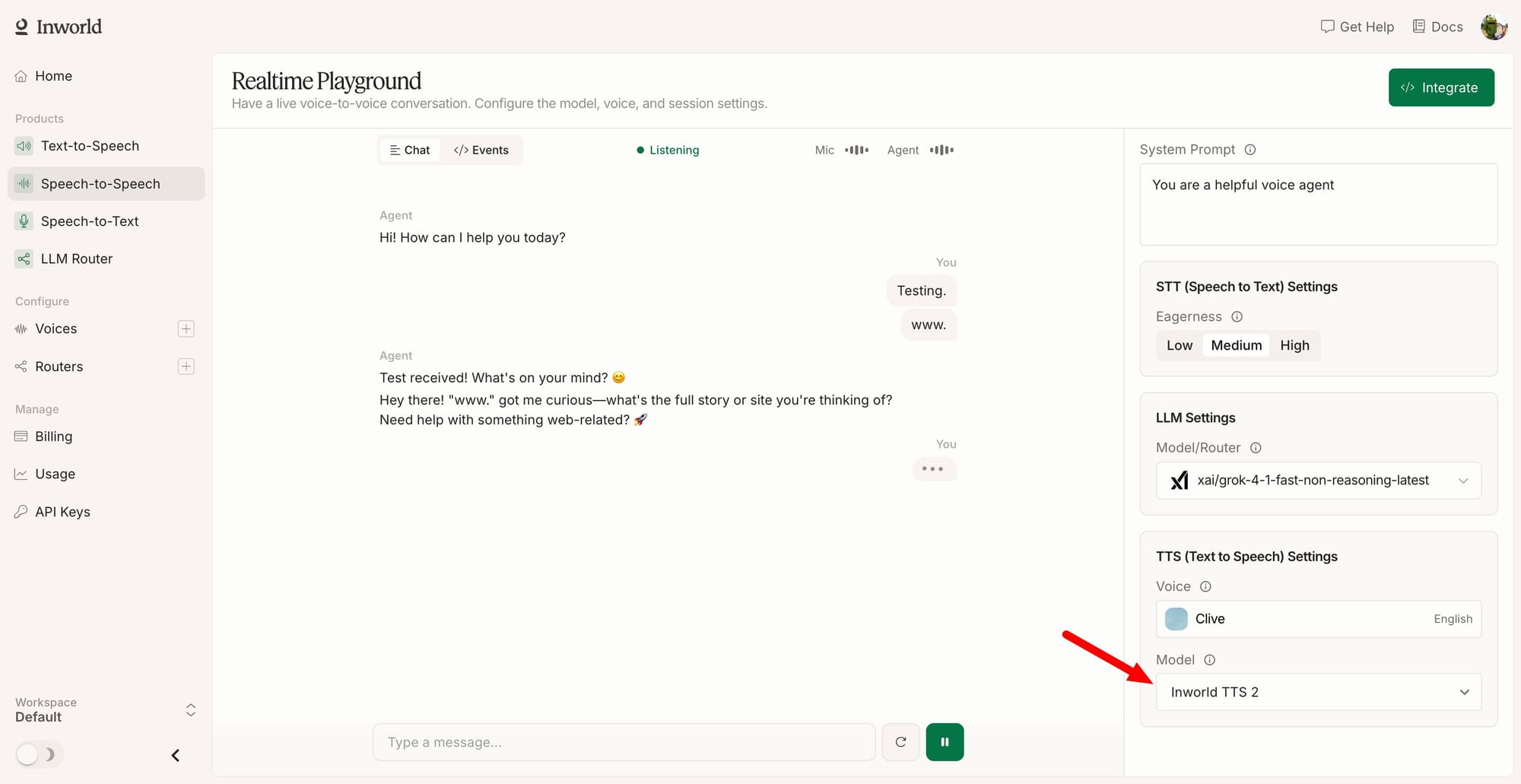Open the Clive voice selector
Screen dimensions: 1521x784
[x=1319, y=619]
